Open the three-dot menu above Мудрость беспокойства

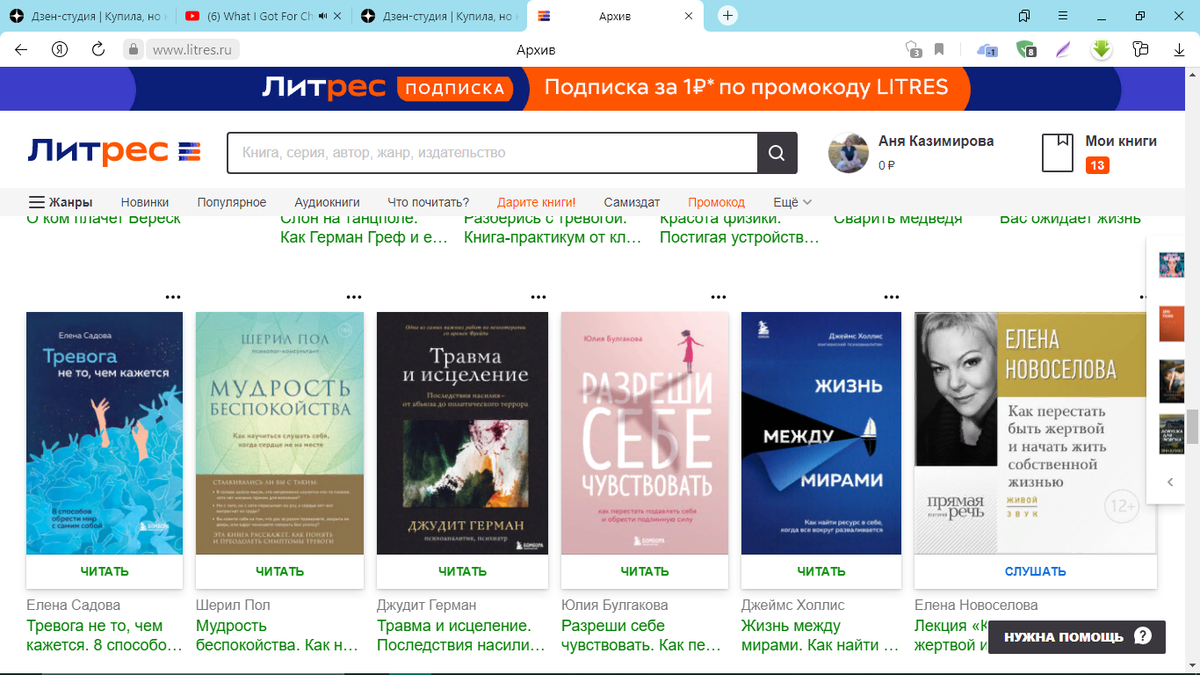tap(354, 297)
